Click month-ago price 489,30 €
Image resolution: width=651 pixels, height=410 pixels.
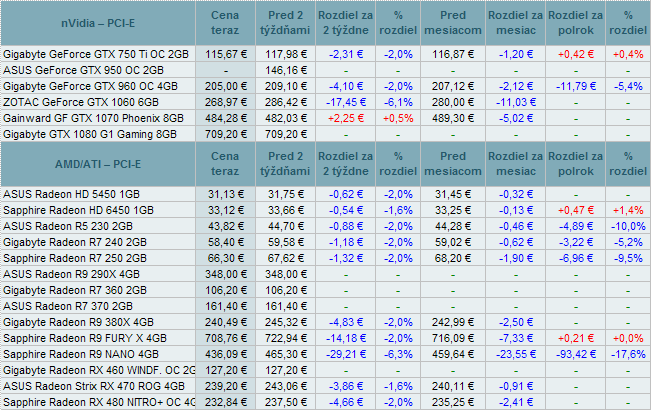[453, 118]
